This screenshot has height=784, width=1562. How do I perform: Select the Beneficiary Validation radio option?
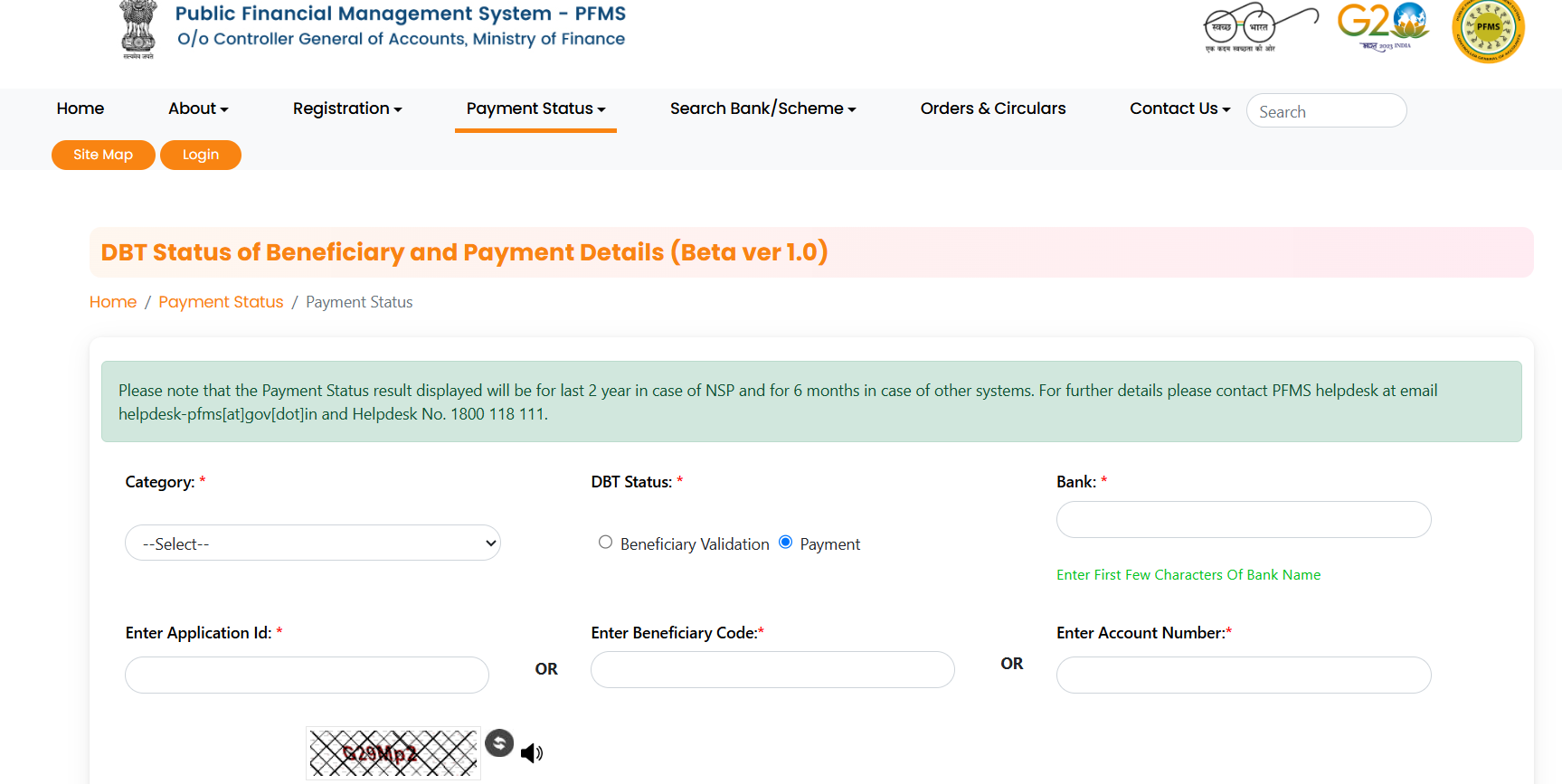coord(606,543)
